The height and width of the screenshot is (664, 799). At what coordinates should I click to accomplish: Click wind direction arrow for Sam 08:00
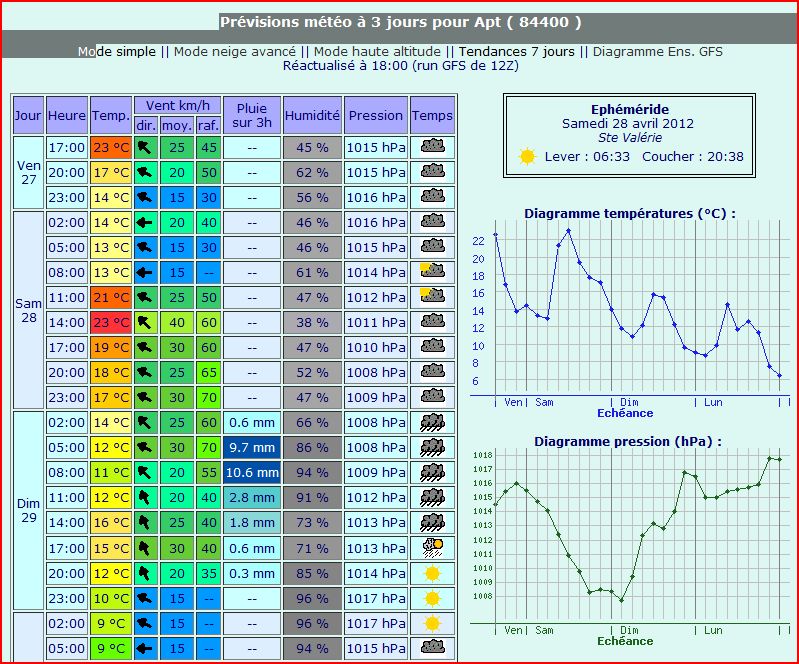click(x=145, y=272)
